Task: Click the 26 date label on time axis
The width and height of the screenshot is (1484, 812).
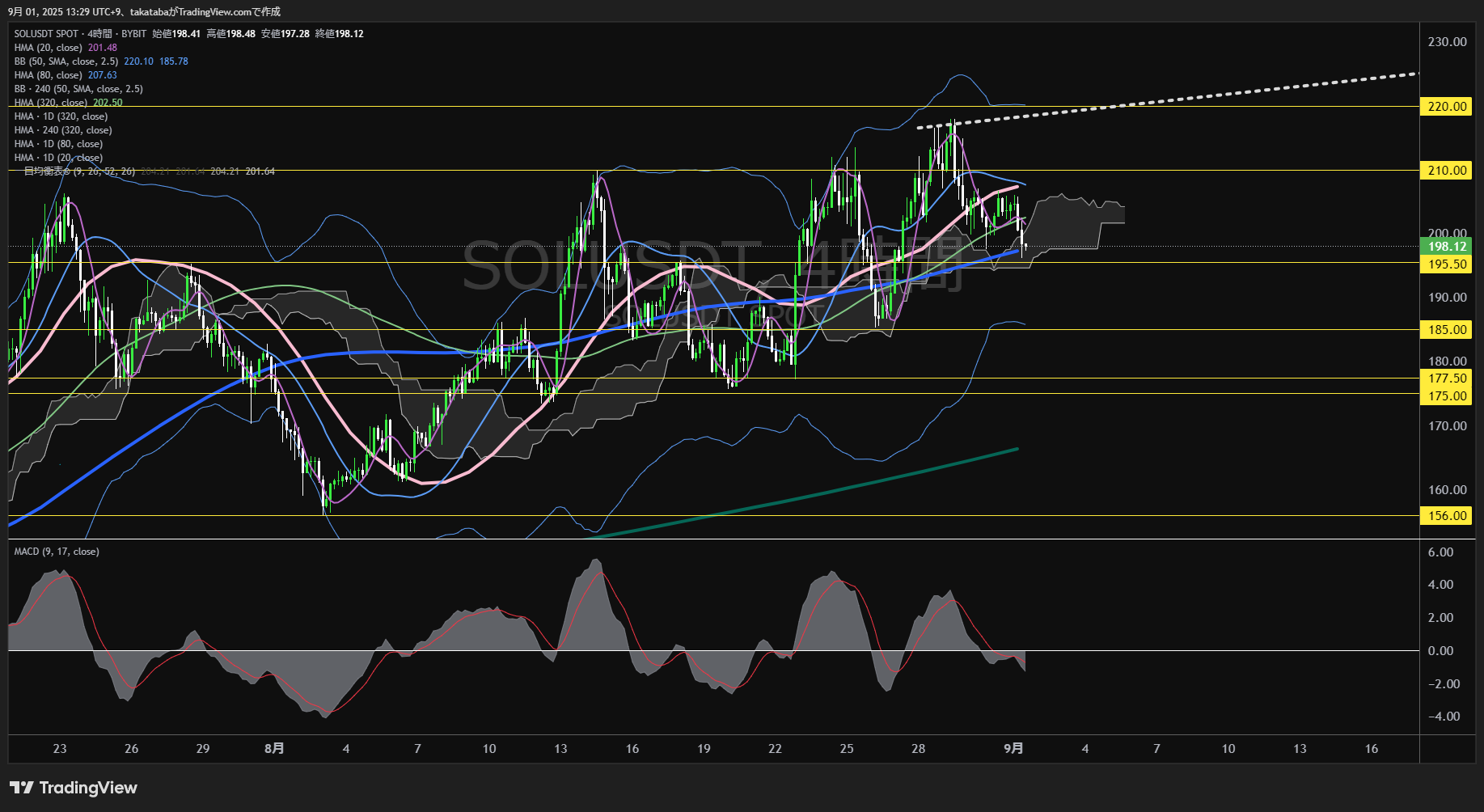Action: click(131, 748)
